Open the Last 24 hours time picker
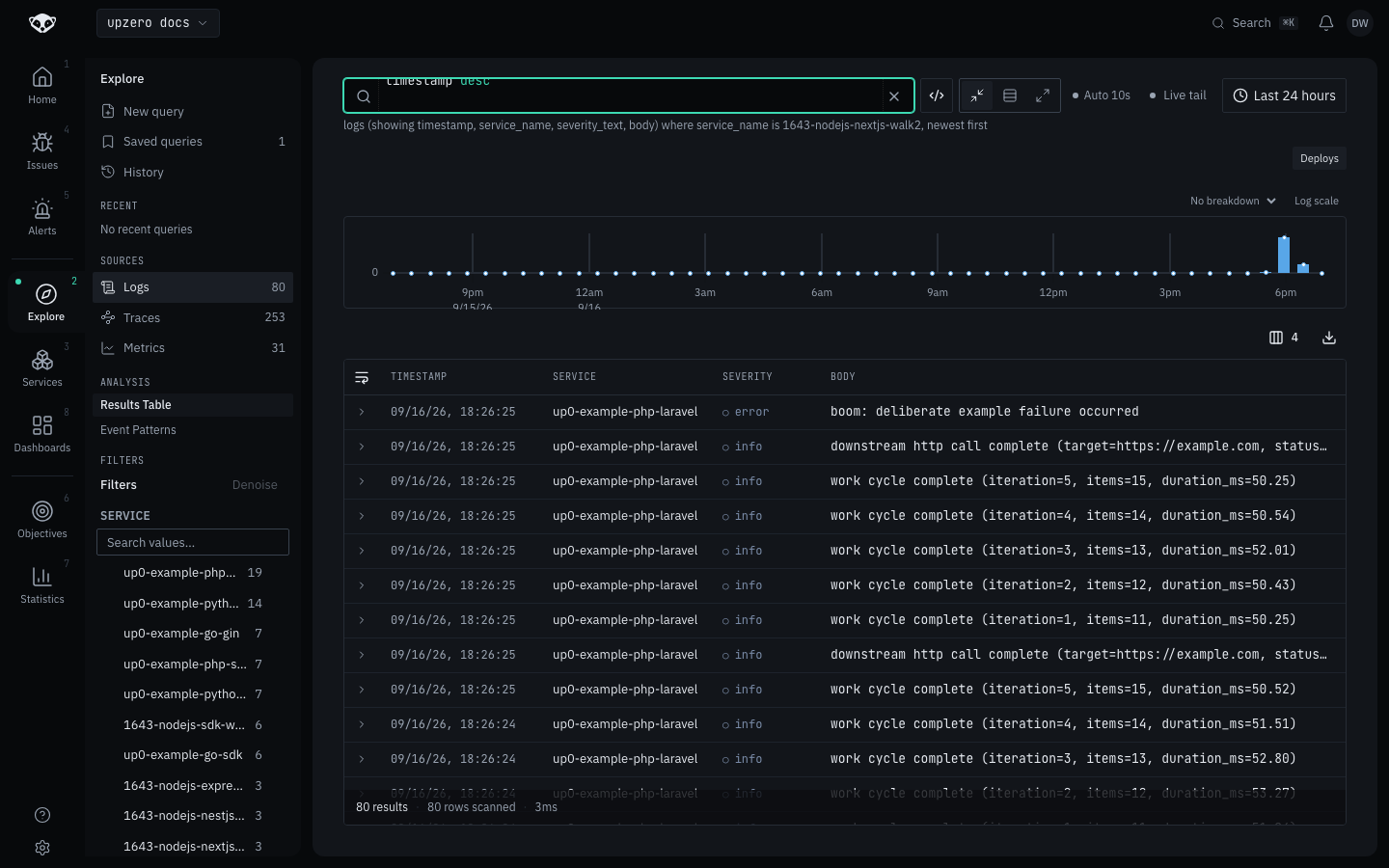 pos(1284,95)
